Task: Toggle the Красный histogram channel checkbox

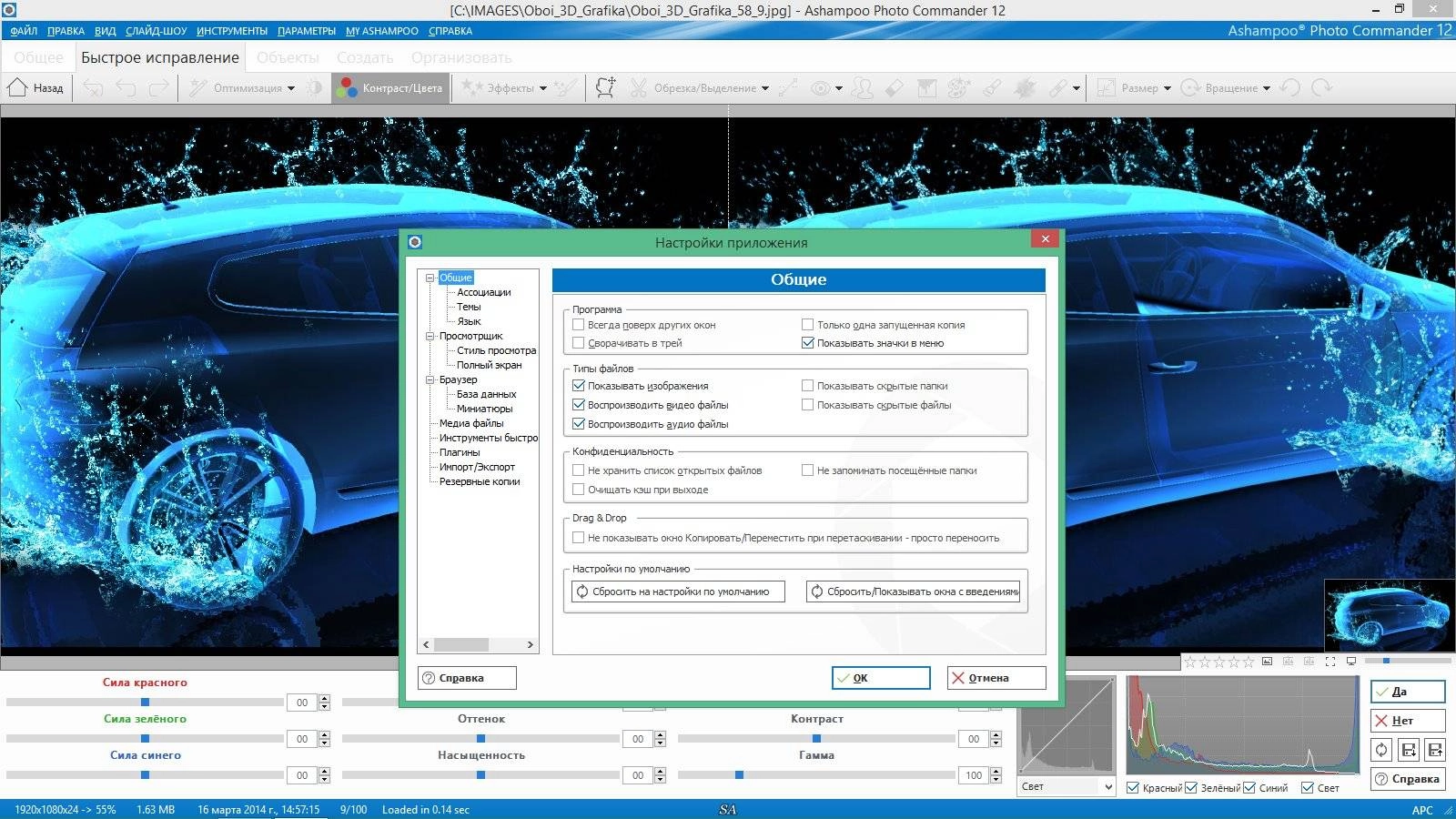Action: click(x=1133, y=788)
